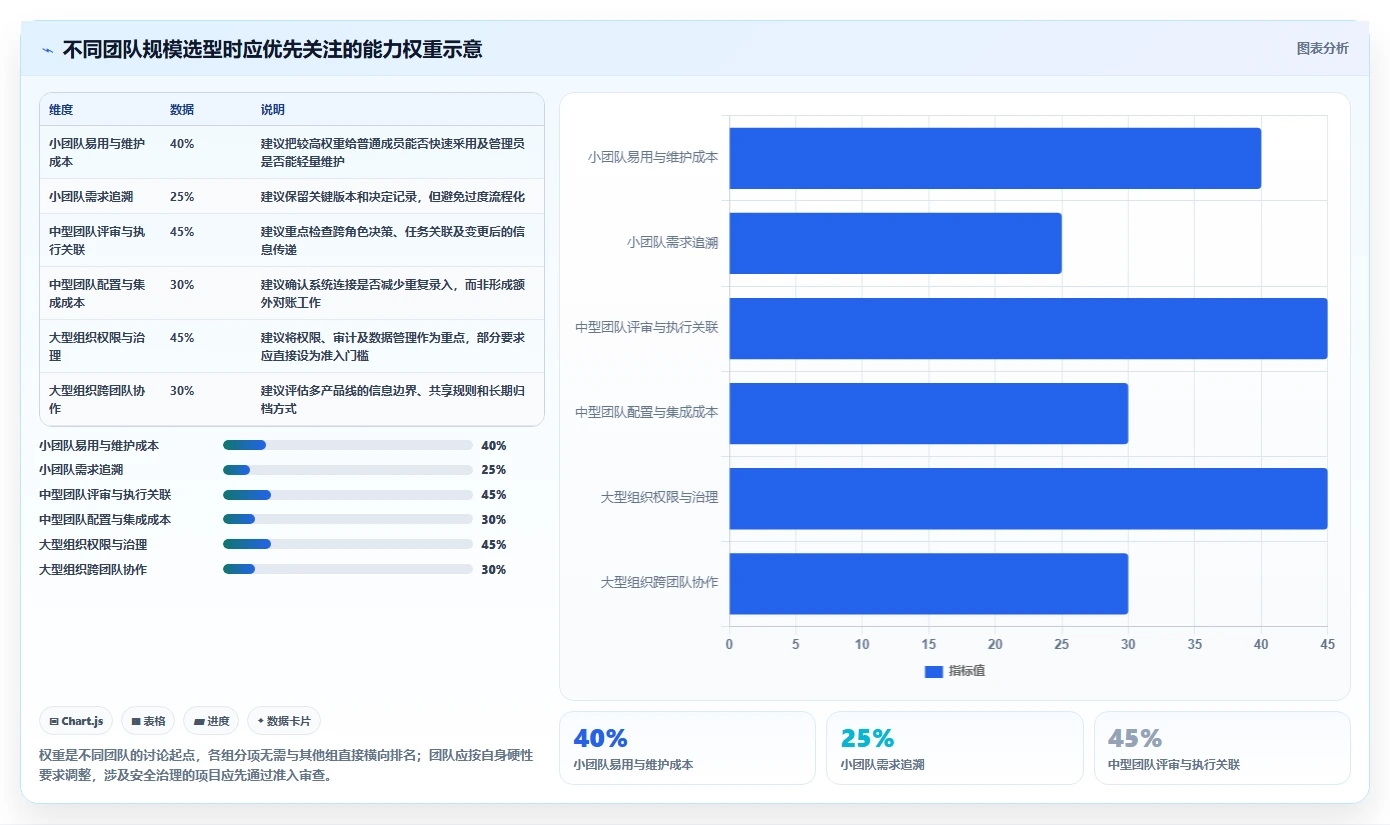The image size is (1390, 825).
Task: Click the 小团队易用与维护成本 progress bar
Action: pos(348,445)
